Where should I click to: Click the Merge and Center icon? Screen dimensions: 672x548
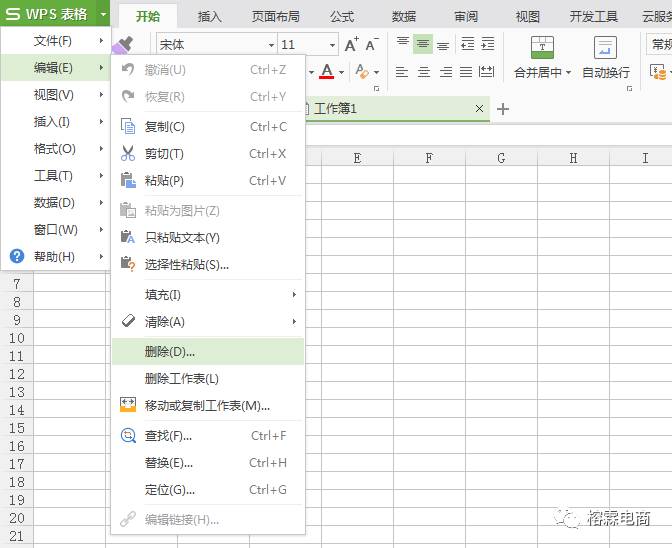(542, 47)
